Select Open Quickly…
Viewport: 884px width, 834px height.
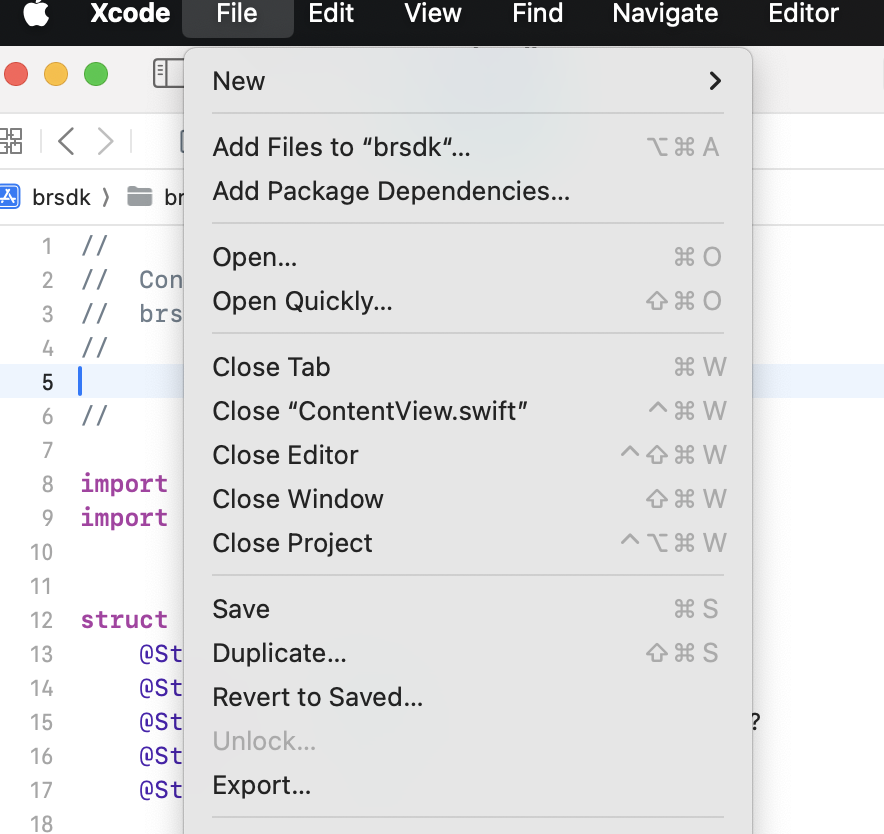468,301
